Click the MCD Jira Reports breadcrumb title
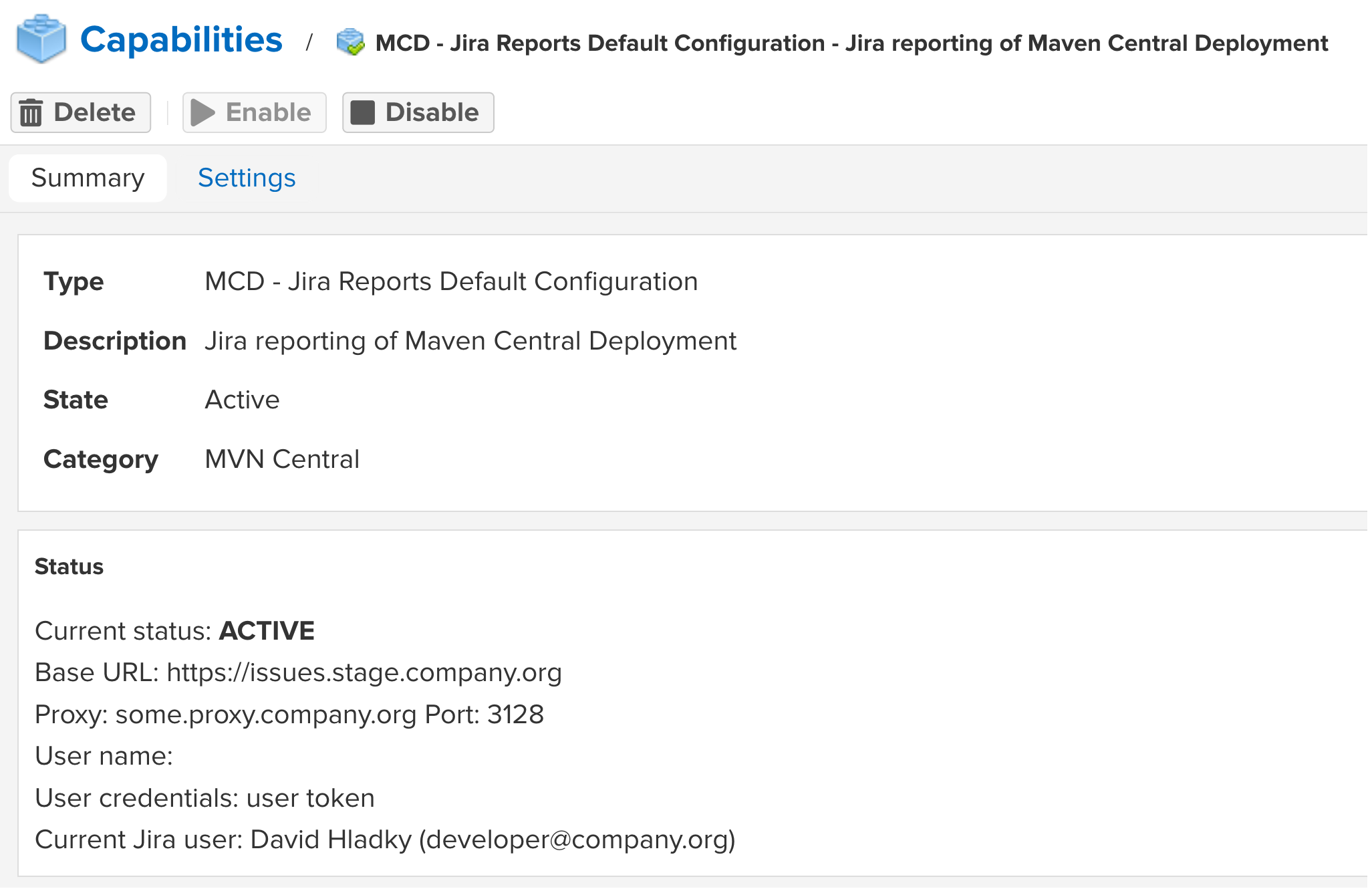Image resolution: width=1372 pixels, height=891 pixels. tap(851, 43)
